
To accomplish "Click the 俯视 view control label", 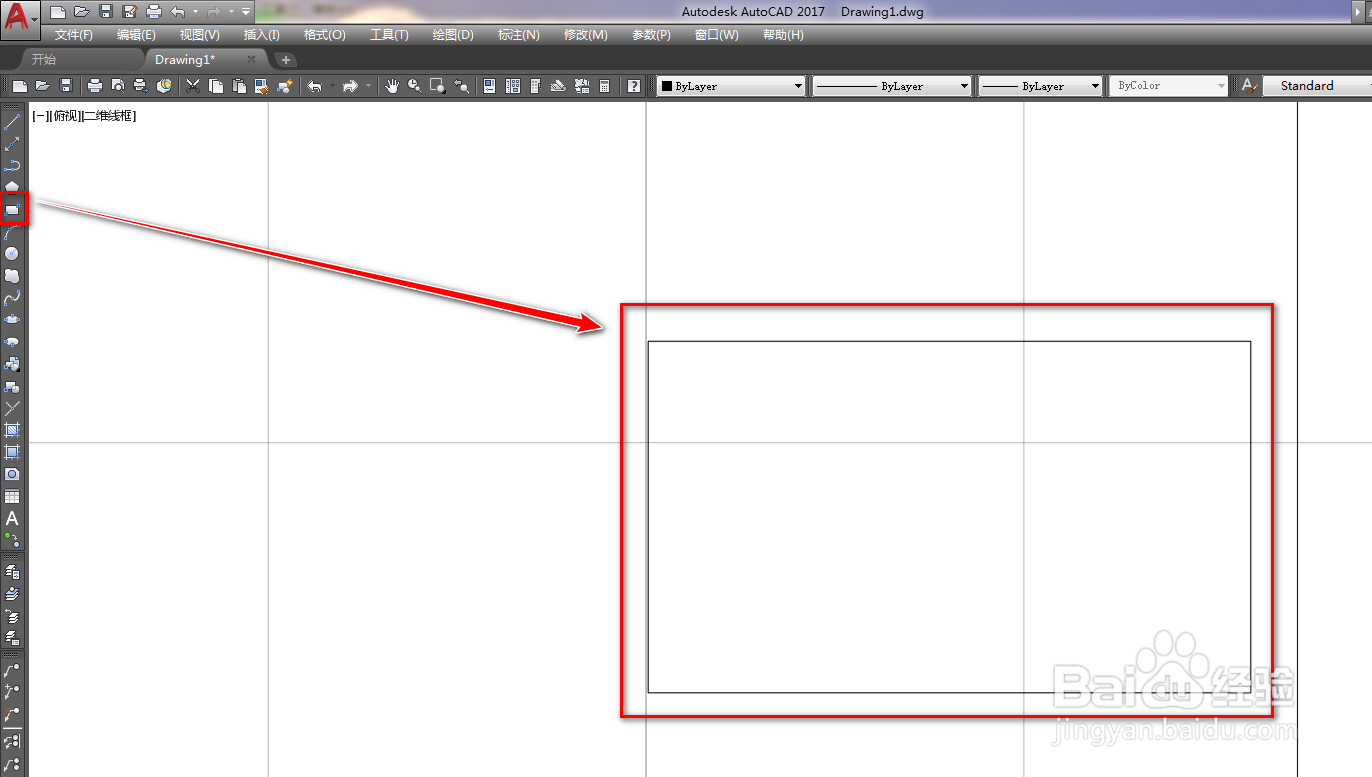I will 63,116.
